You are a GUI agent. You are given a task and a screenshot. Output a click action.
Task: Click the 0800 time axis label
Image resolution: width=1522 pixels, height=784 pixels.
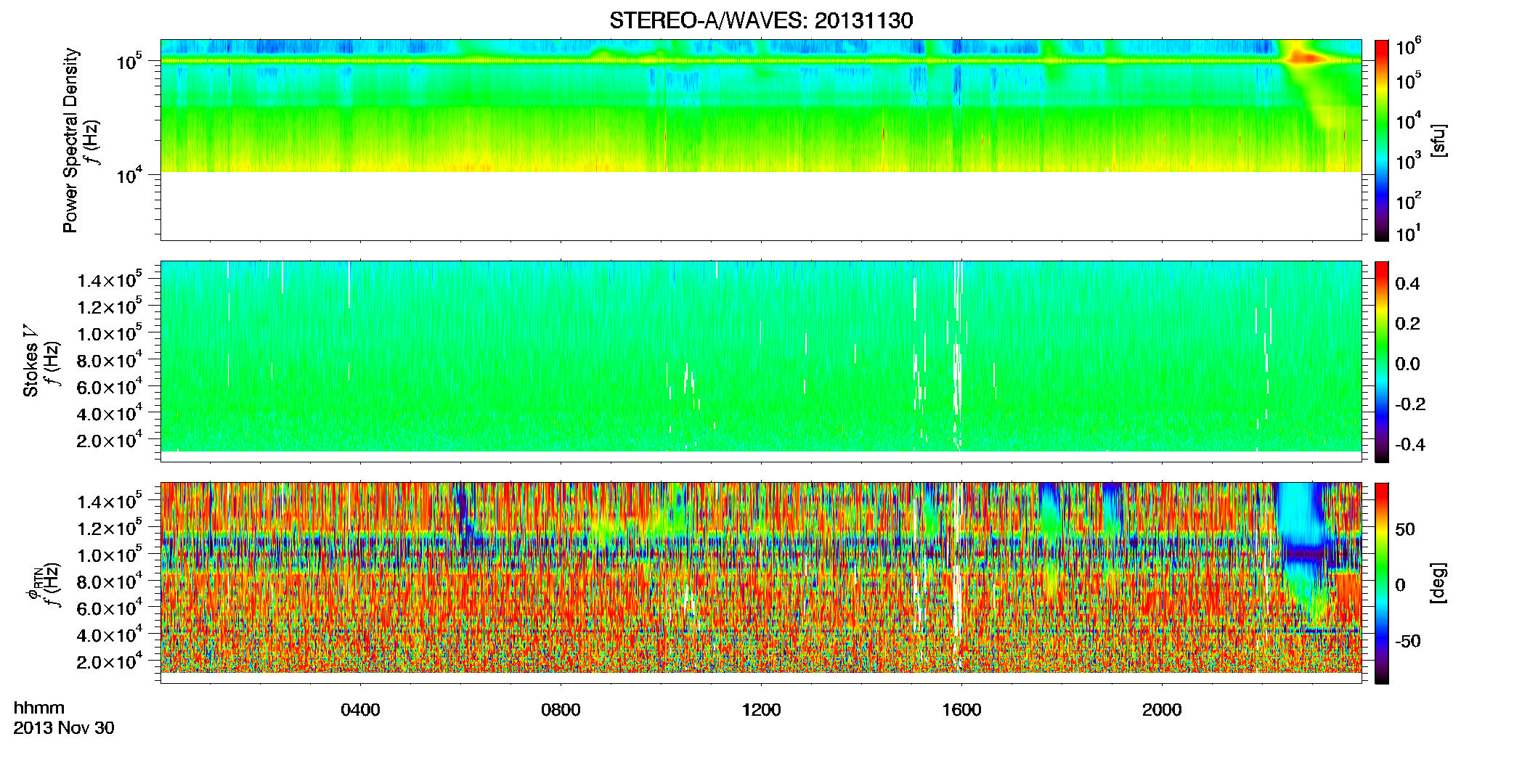pos(561,710)
